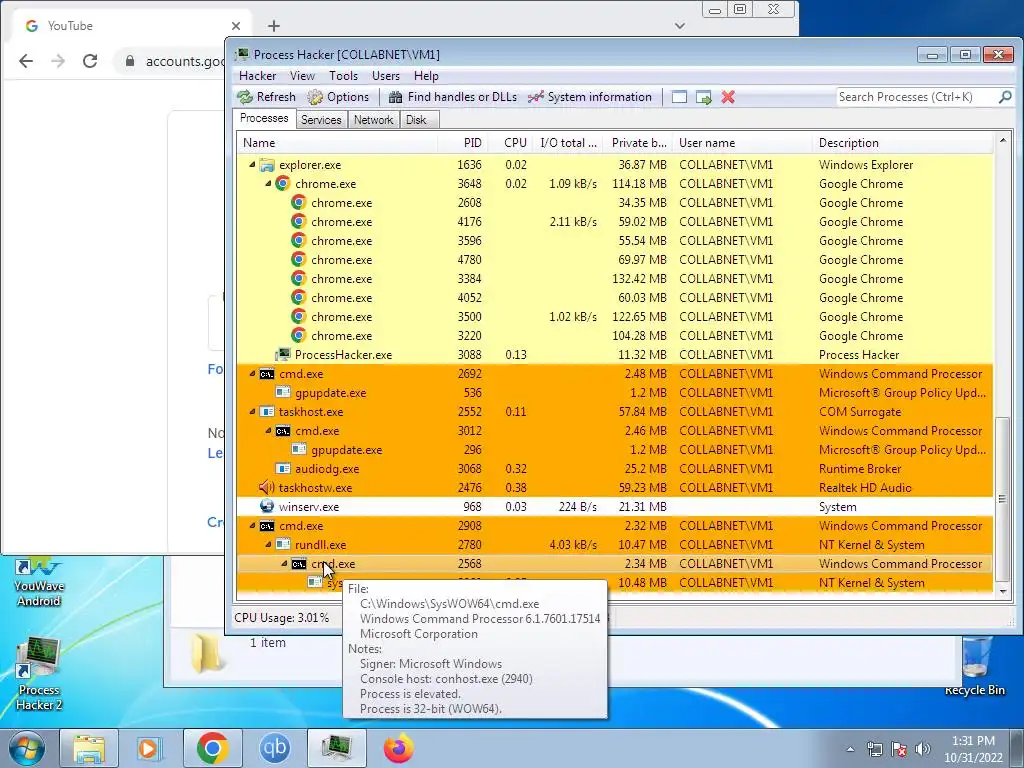Viewport: 1024px width, 768px height.
Task: Click the 21.31 MB private bytes cell
Action: tap(643, 507)
